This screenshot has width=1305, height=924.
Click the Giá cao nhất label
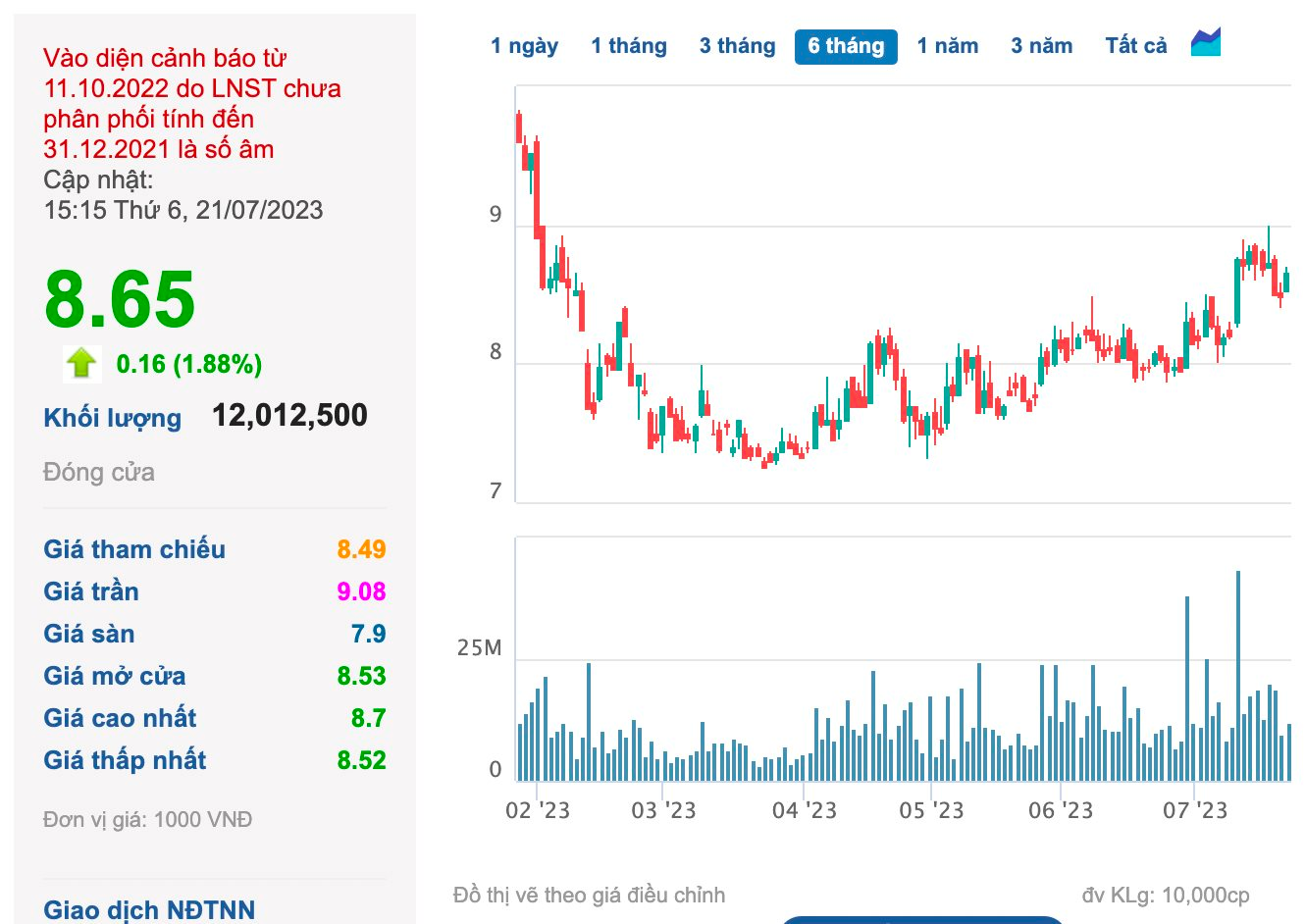(120, 718)
